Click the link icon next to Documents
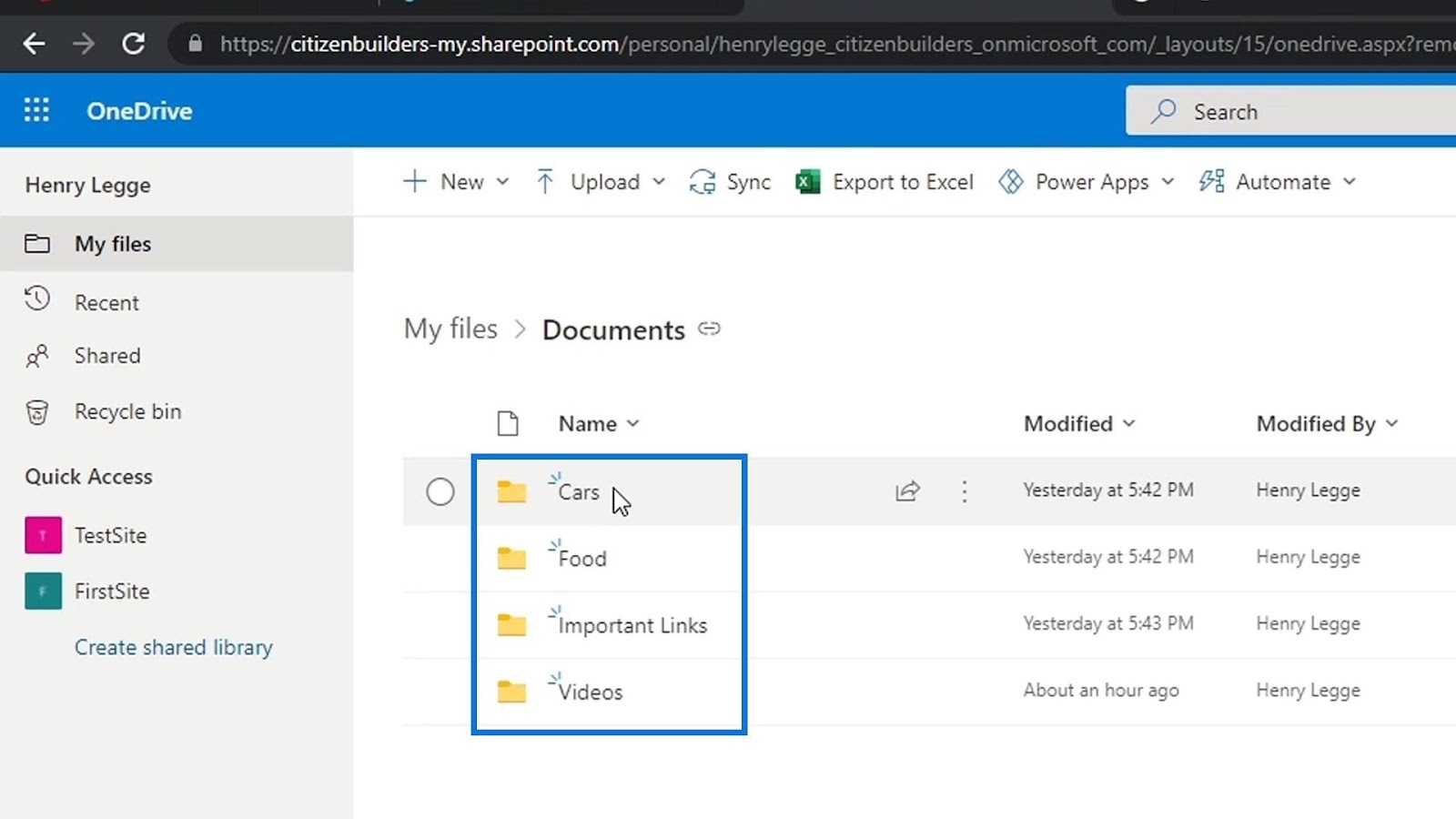Viewport: 1456px width, 819px height. (709, 329)
